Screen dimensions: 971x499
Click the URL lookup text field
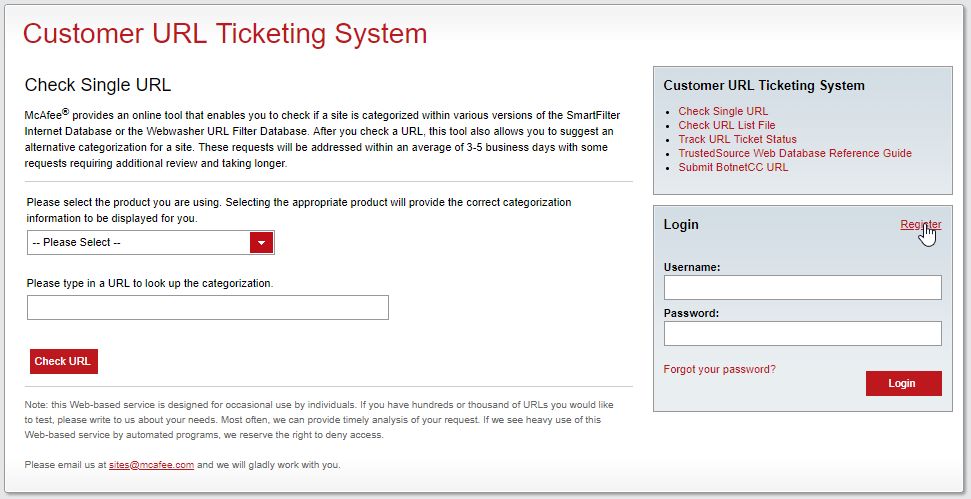(208, 308)
